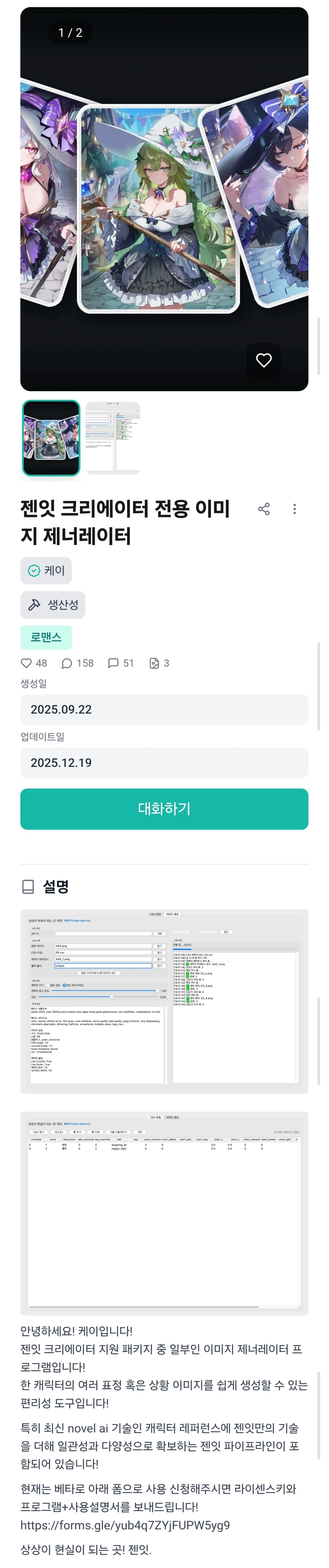This screenshot has width=329, height=1568.
Task: Toggle the heart on the cover image
Action: pyautogui.click(x=264, y=360)
